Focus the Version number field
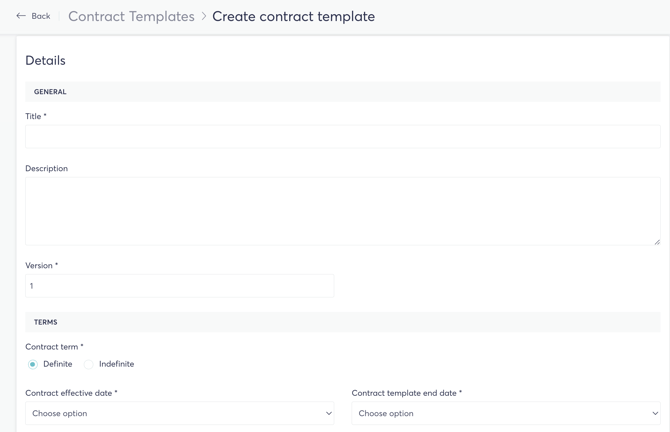 click(x=180, y=286)
